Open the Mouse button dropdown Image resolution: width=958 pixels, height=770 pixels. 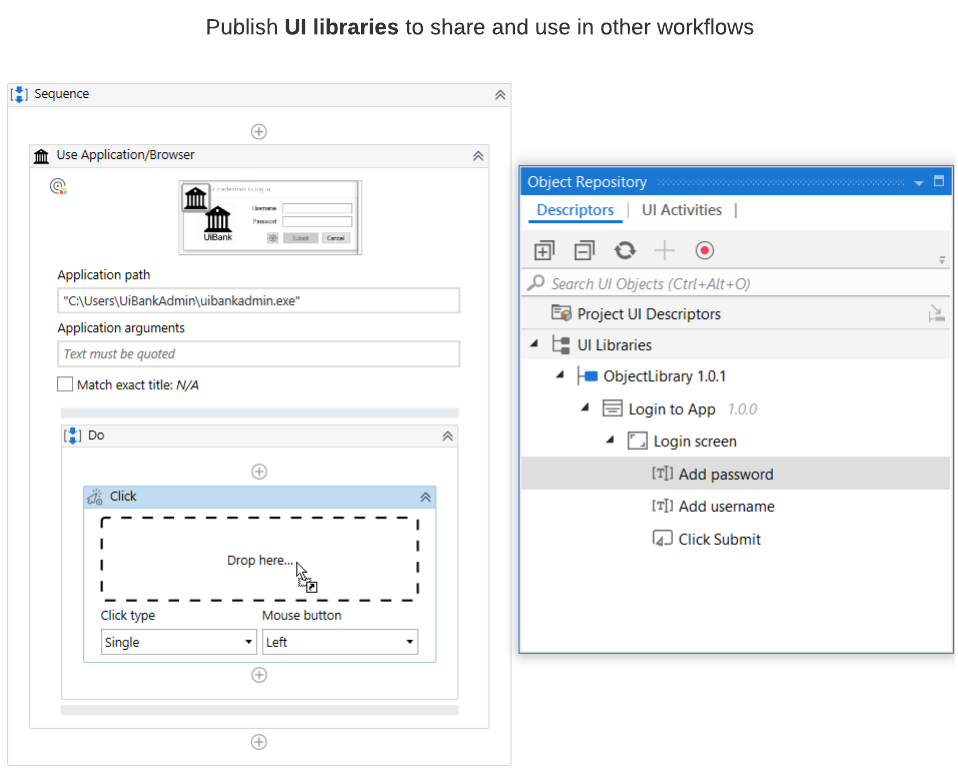pos(409,641)
